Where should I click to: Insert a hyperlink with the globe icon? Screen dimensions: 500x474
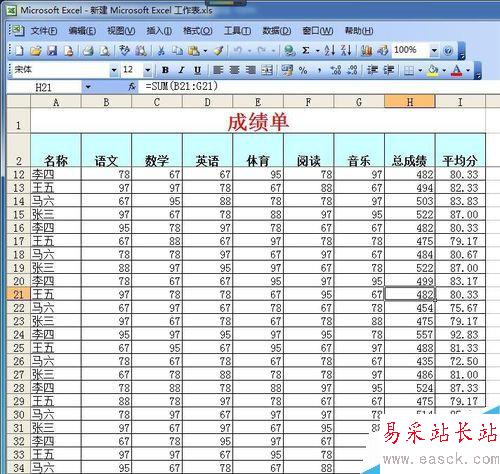290,51
